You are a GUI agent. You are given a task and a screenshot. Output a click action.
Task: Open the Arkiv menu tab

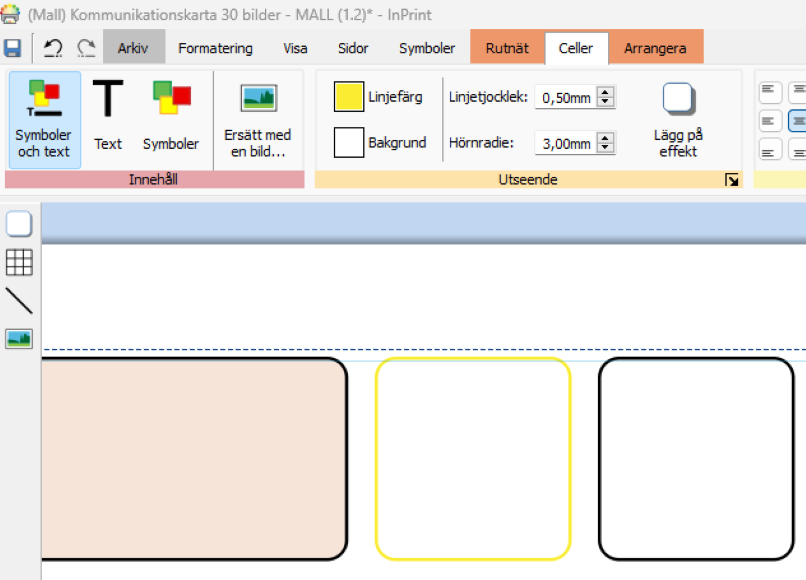pyautogui.click(x=133, y=48)
